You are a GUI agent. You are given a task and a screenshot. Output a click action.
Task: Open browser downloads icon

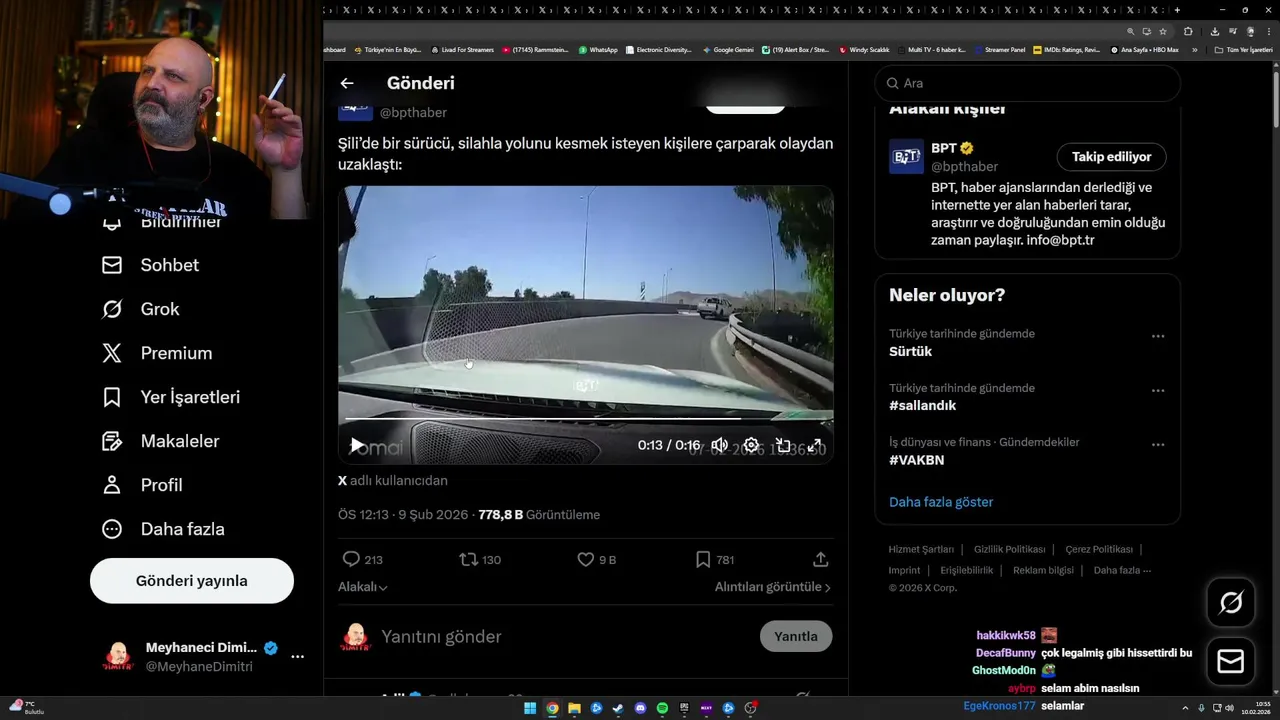(x=1214, y=31)
